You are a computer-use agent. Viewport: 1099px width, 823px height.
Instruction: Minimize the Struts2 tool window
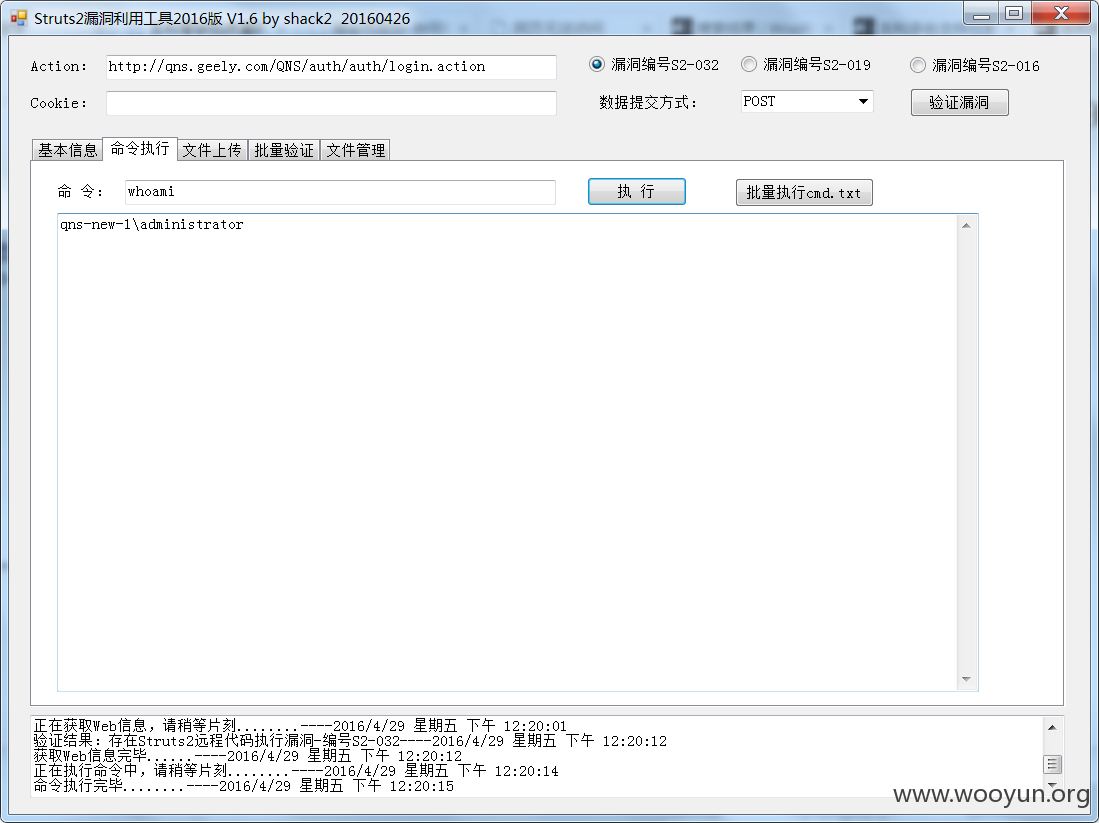click(981, 13)
